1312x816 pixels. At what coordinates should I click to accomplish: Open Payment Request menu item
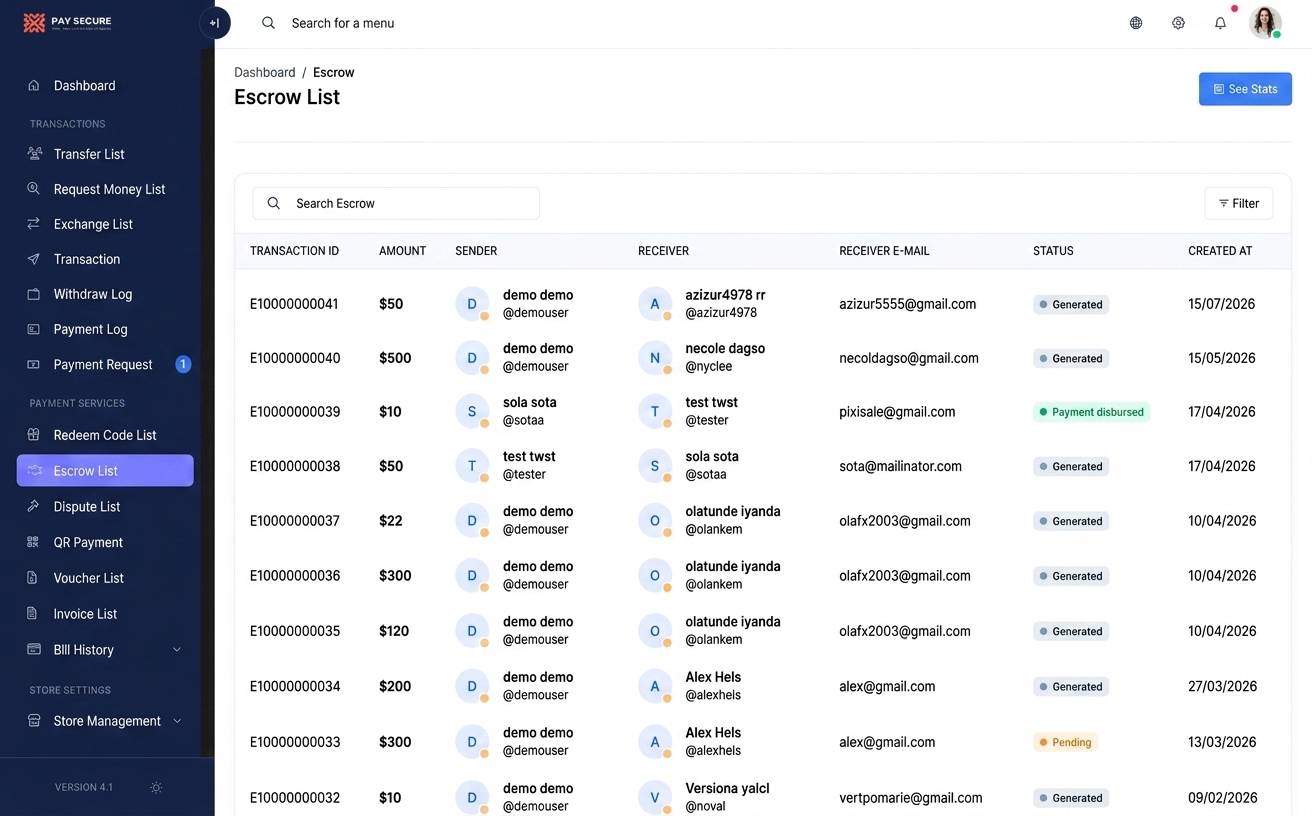pyautogui.click(x=105, y=364)
